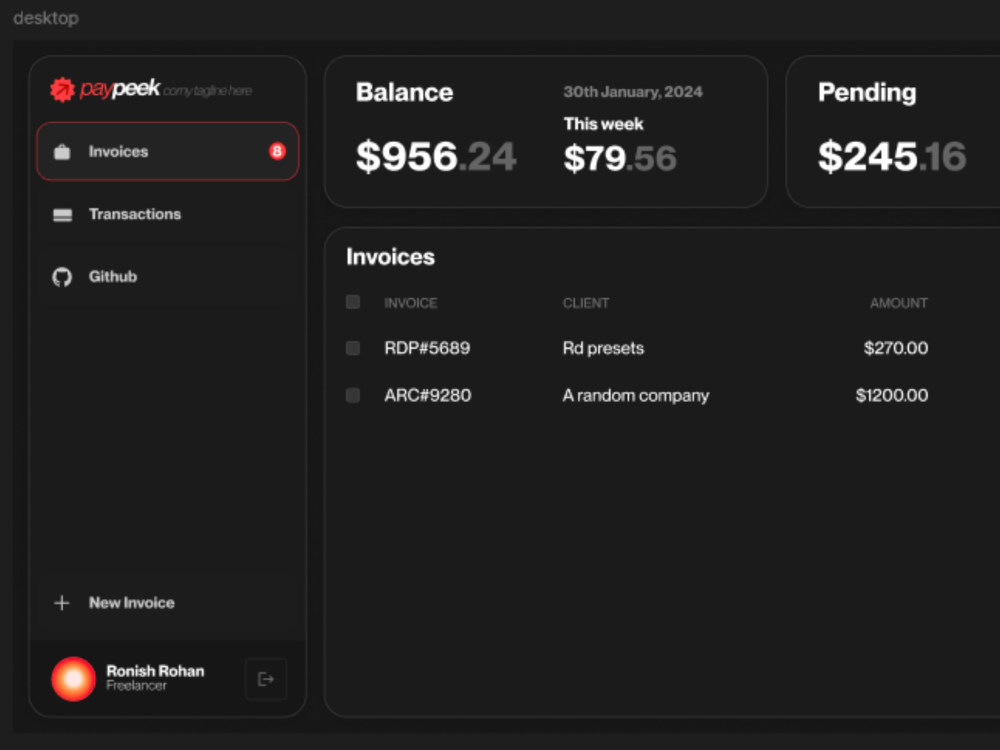The width and height of the screenshot is (1000, 750).
Task: Click the plus icon beside New Invoice
Action: (x=62, y=603)
